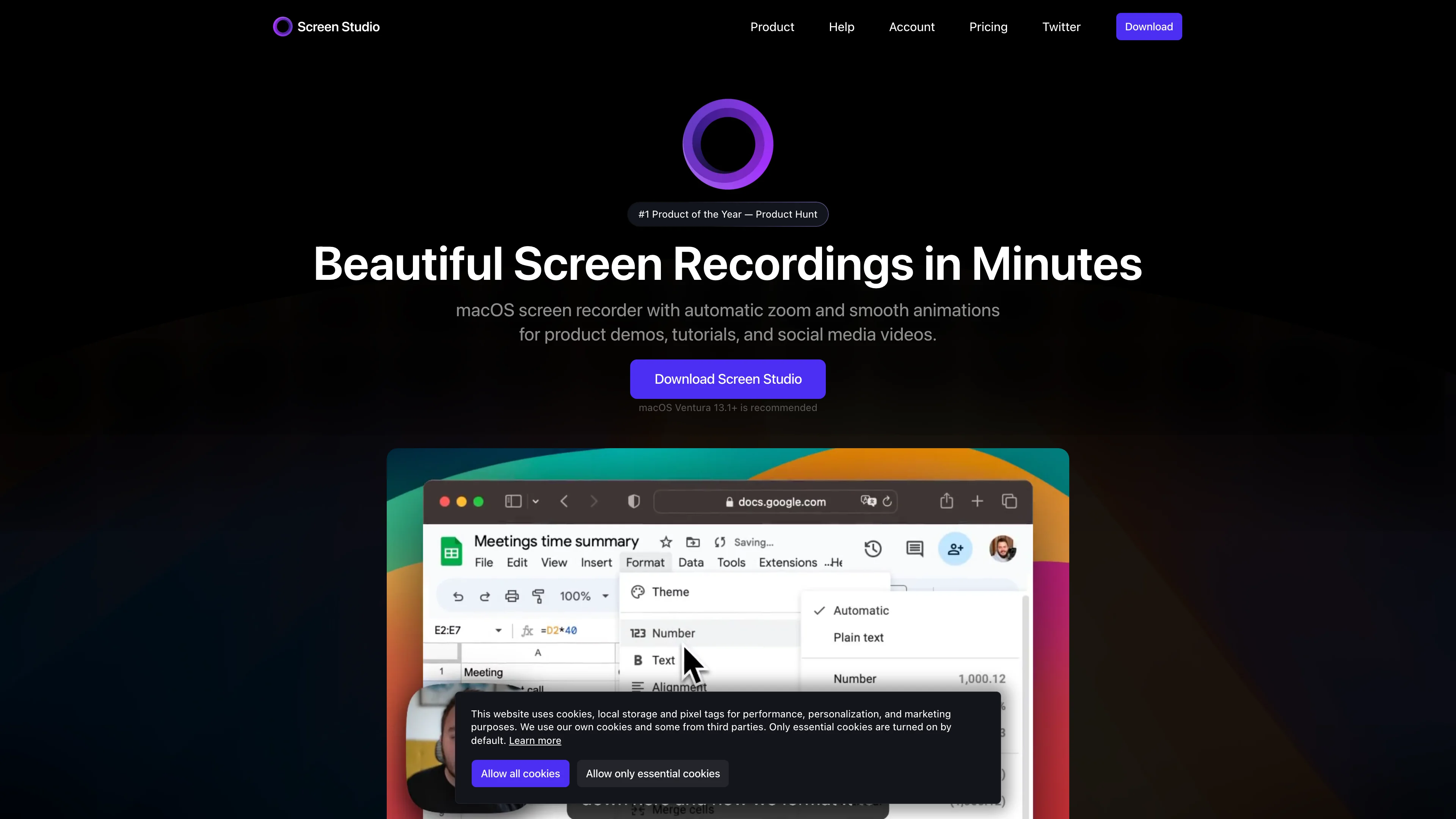1456x819 pixels.
Task: Choose the Automatic number format
Action: coord(861,610)
